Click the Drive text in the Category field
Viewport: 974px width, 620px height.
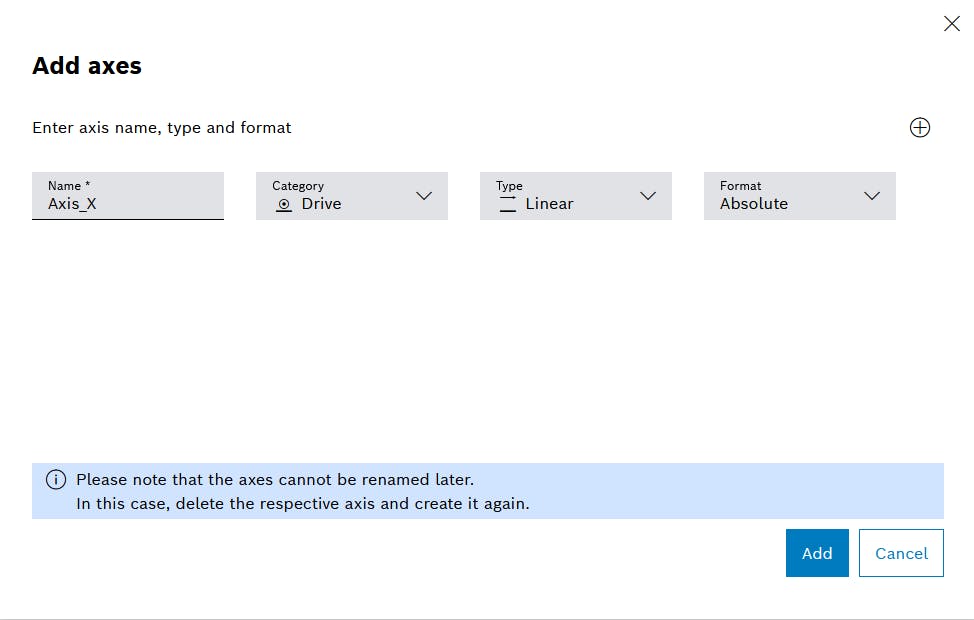pyautogui.click(x=321, y=204)
